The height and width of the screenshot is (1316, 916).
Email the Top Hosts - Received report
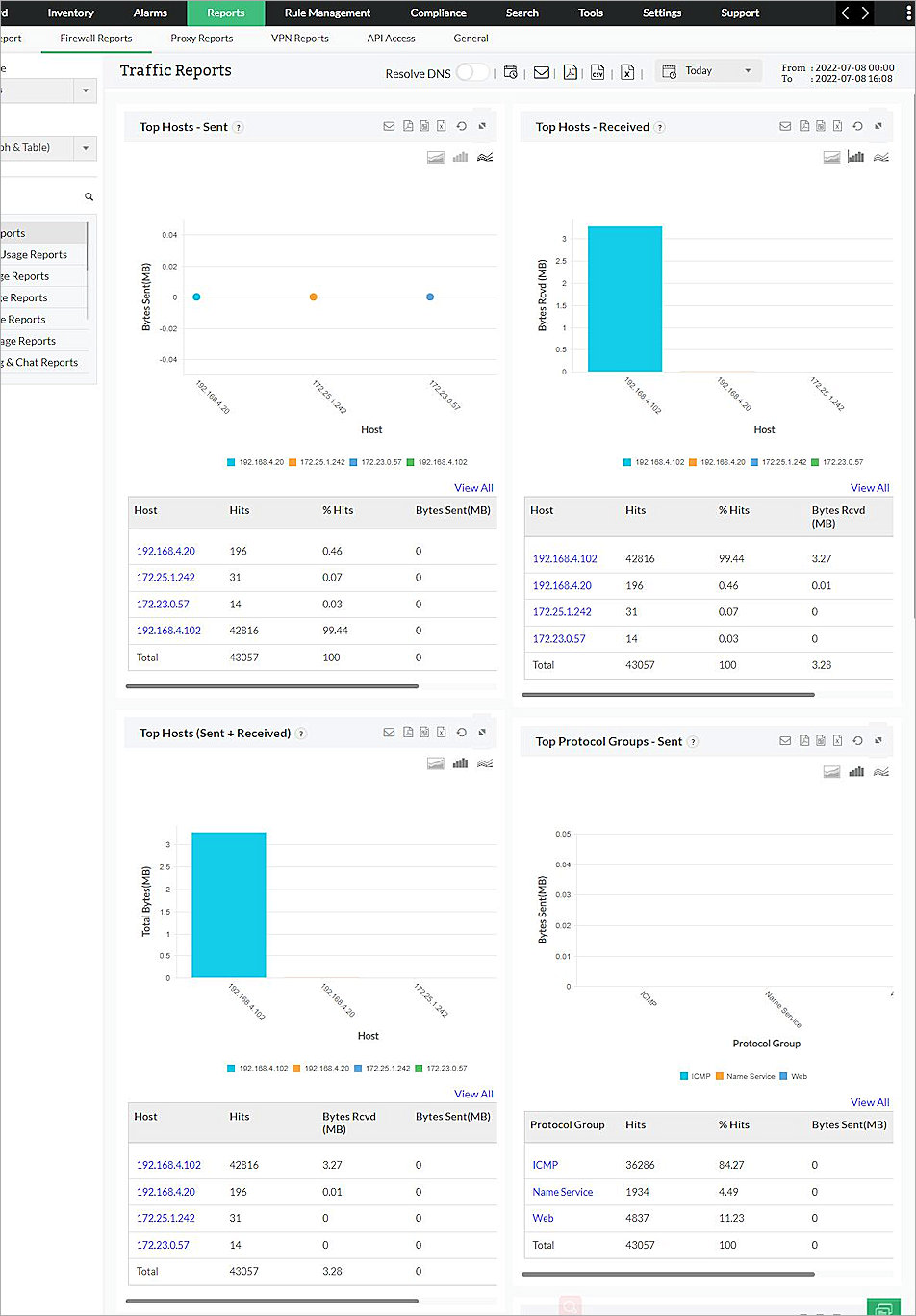tap(785, 126)
